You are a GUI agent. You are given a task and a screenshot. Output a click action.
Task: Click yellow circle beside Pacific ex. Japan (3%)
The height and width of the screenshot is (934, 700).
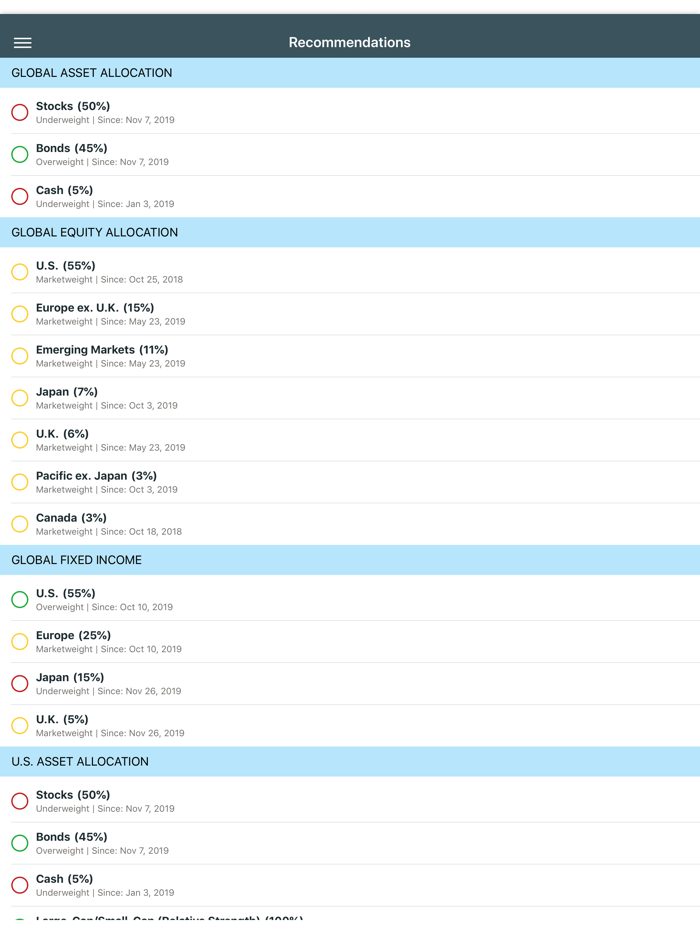coord(20,482)
